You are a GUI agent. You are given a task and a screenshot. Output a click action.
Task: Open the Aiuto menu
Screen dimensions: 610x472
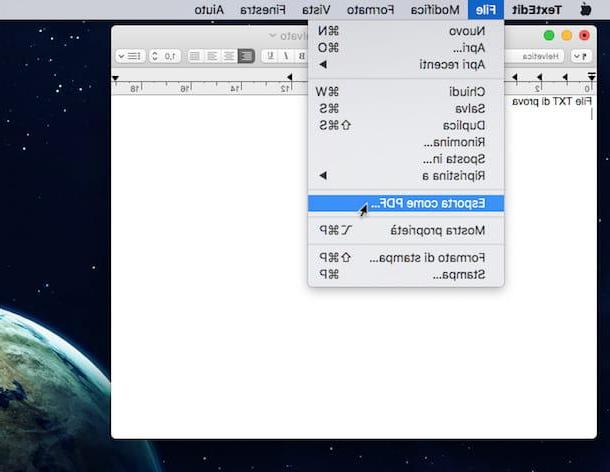tap(209, 10)
